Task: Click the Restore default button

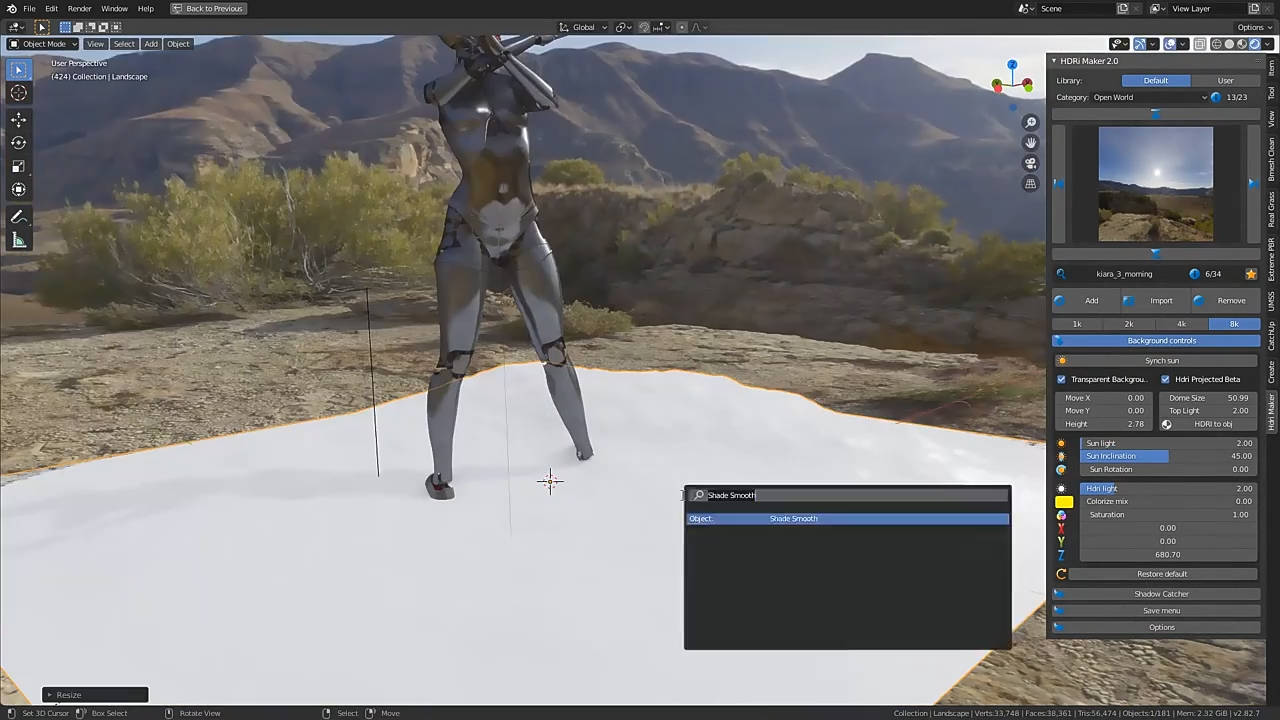Action: point(1162,574)
